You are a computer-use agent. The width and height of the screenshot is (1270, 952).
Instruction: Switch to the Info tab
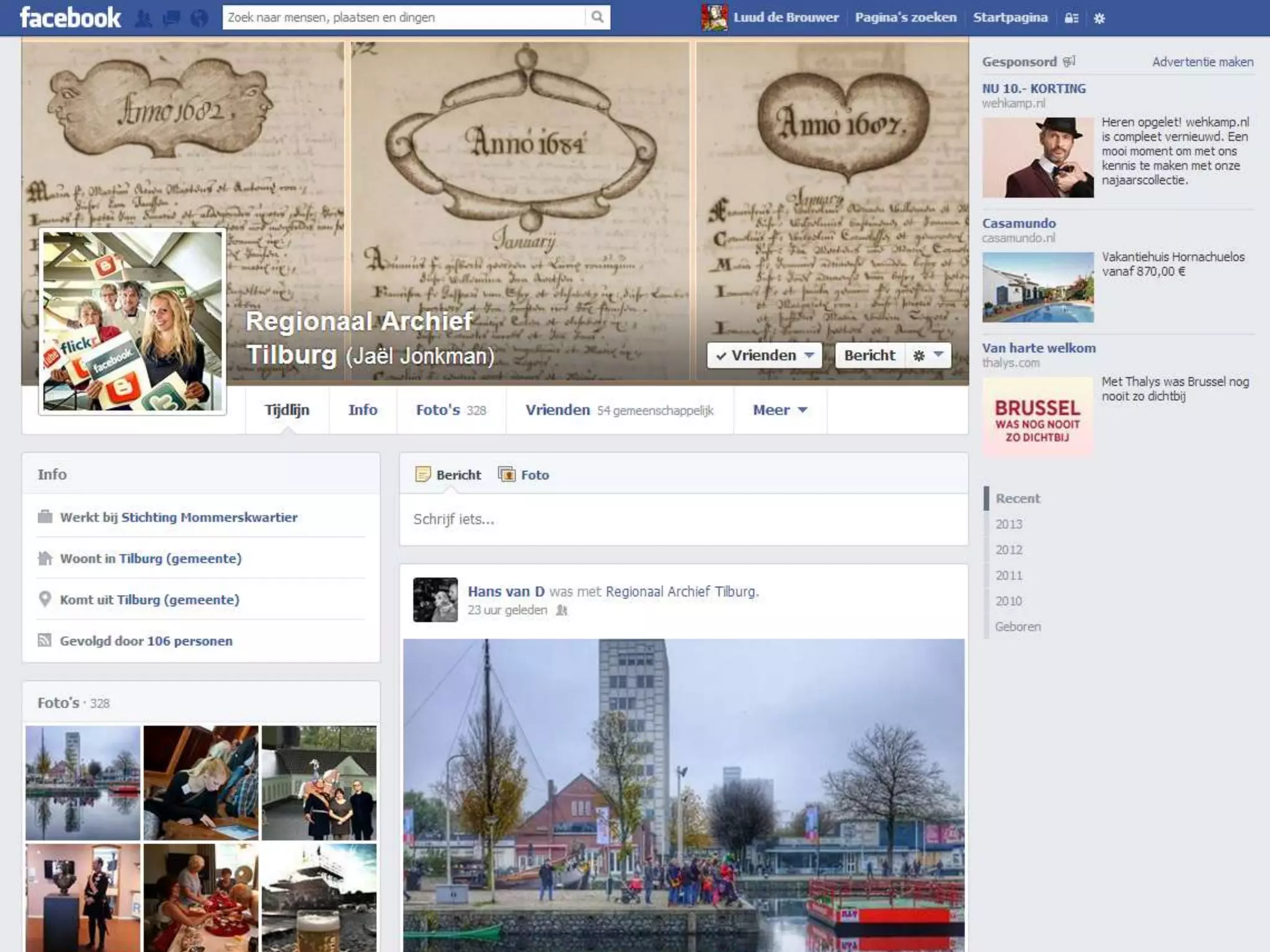pos(363,410)
